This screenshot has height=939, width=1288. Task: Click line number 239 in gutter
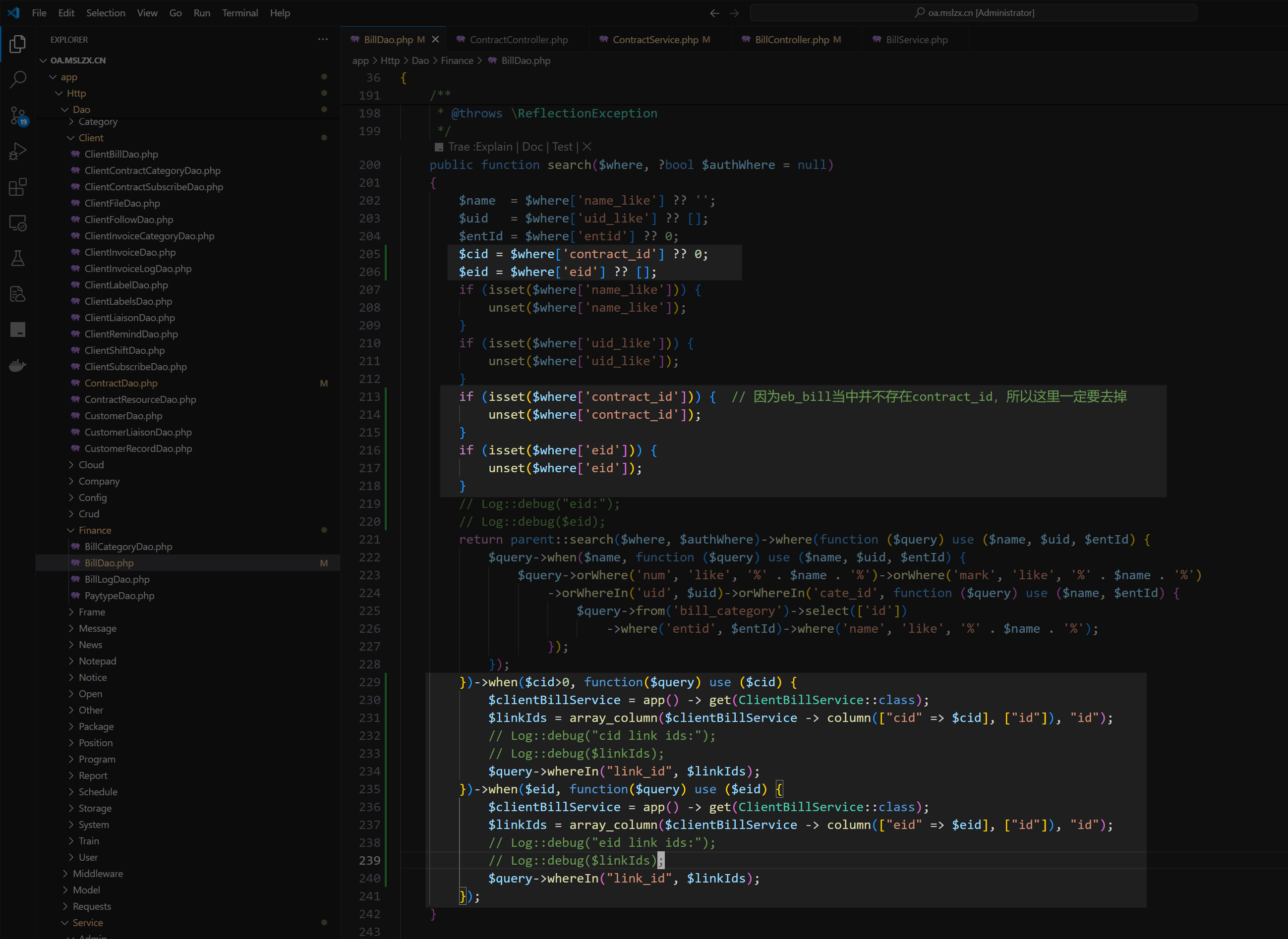tap(370, 860)
